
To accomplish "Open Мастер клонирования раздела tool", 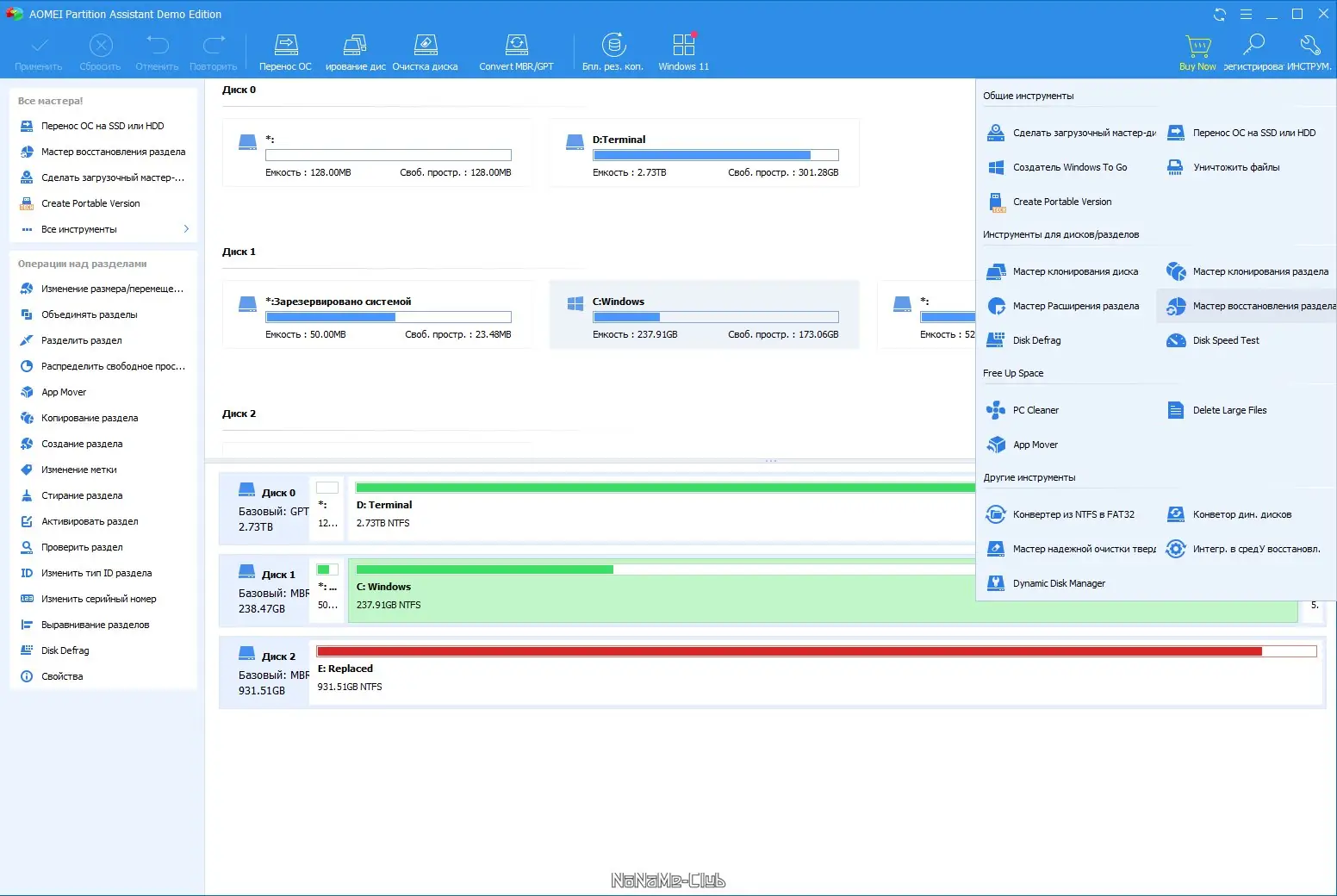I will (x=1247, y=271).
